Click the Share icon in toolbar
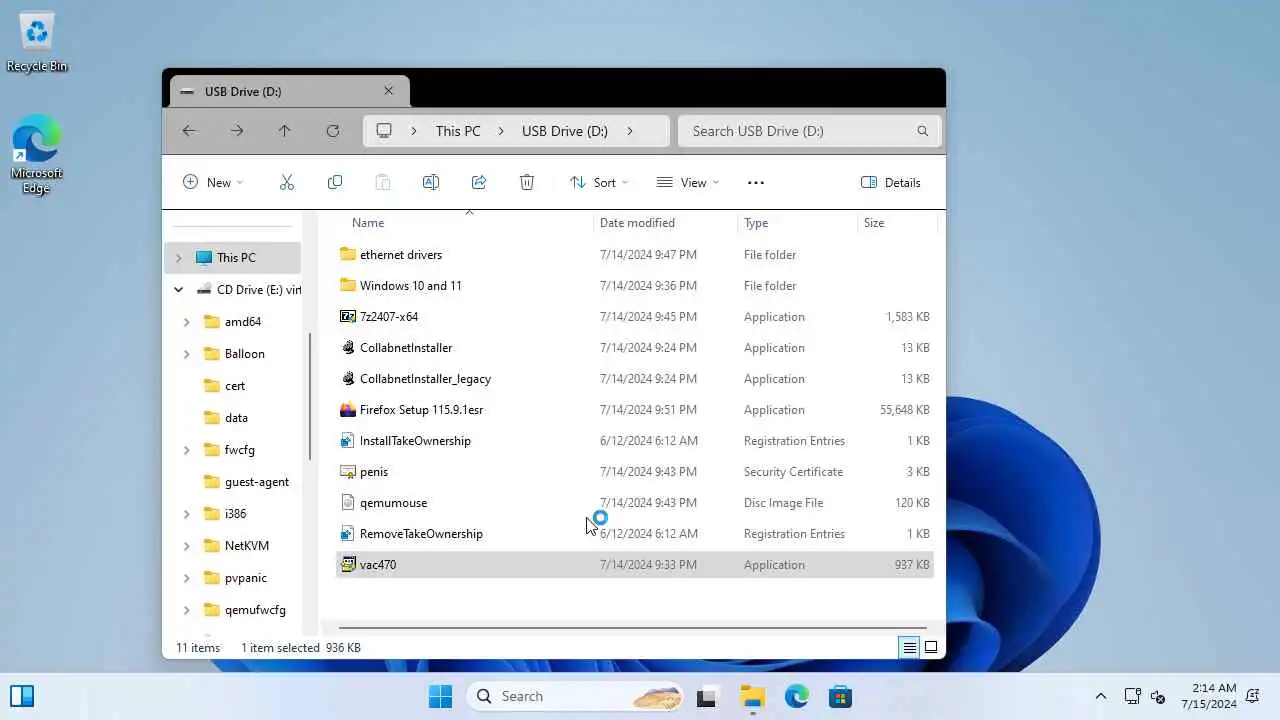The width and height of the screenshot is (1280, 720). [479, 182]
